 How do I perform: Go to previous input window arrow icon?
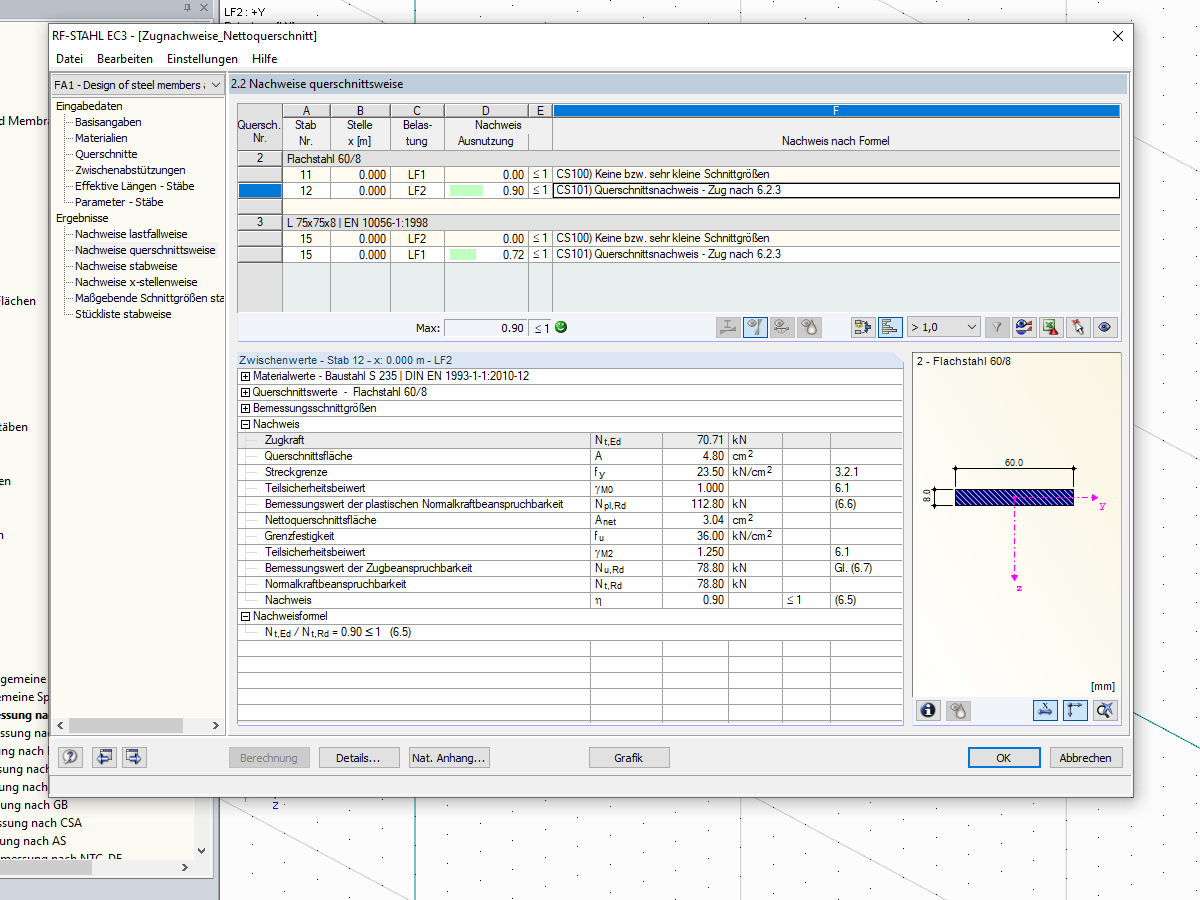pyautogui.click(x=105, y=757)
